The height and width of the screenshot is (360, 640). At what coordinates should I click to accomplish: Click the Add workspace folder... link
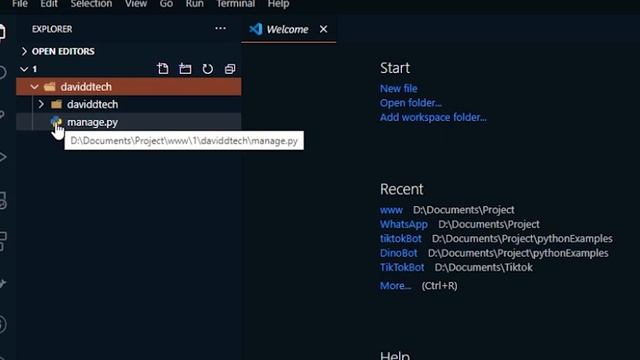point(433,118)
